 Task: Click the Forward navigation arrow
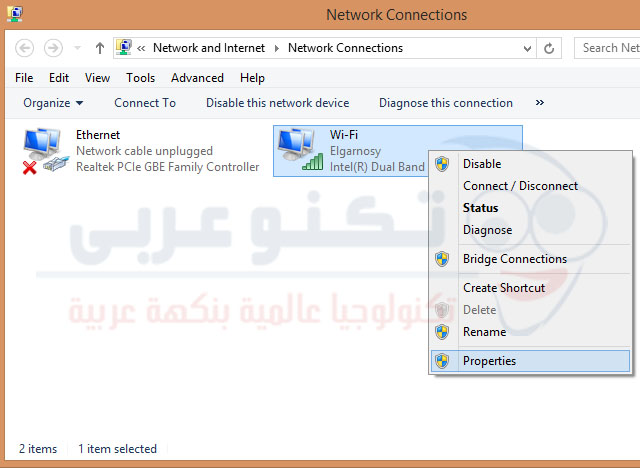[x=53, y=48]
